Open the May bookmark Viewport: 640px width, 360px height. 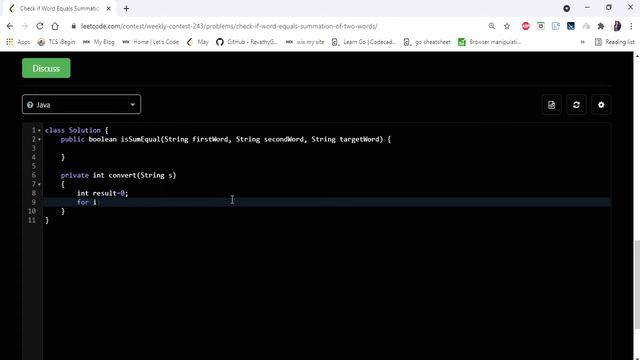click(198, 42)
